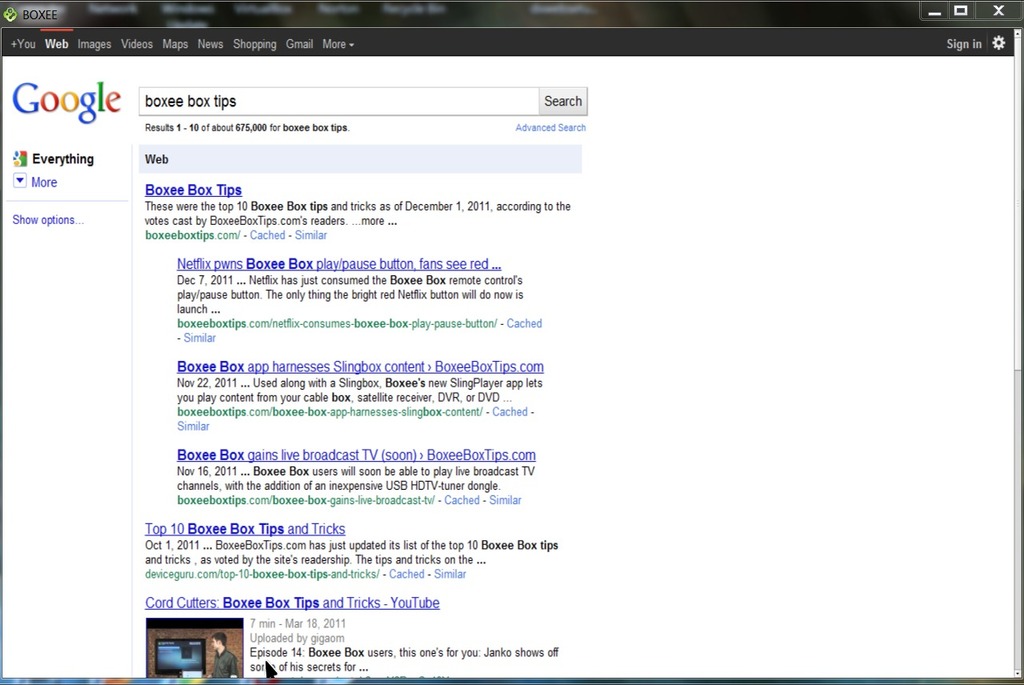Open Similar link for Slingbox result
Image resolution: width=1024 pixels, height=685 pixels.
click(x=193, y=426)
